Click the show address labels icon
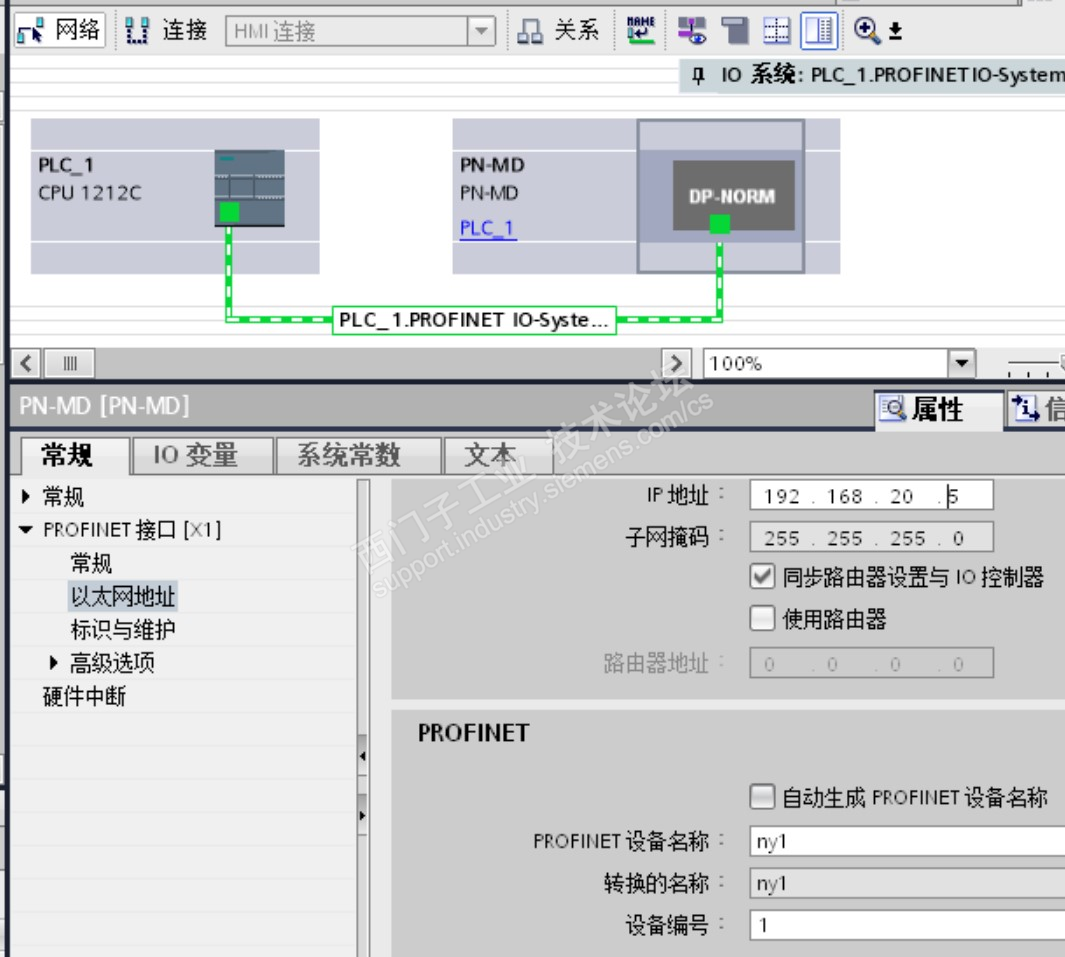The image size is (1065, 957). click(692, 31)
